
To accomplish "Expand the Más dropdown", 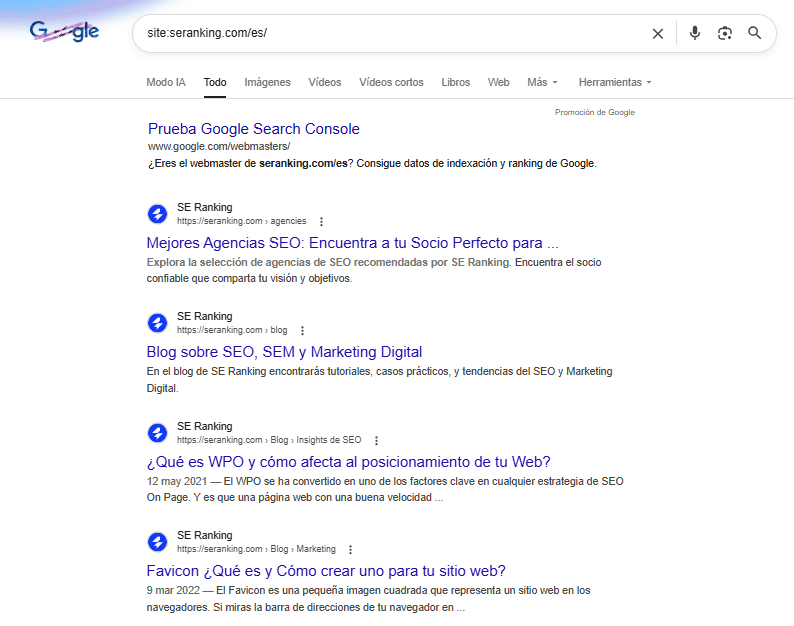I will click(542, 82).
